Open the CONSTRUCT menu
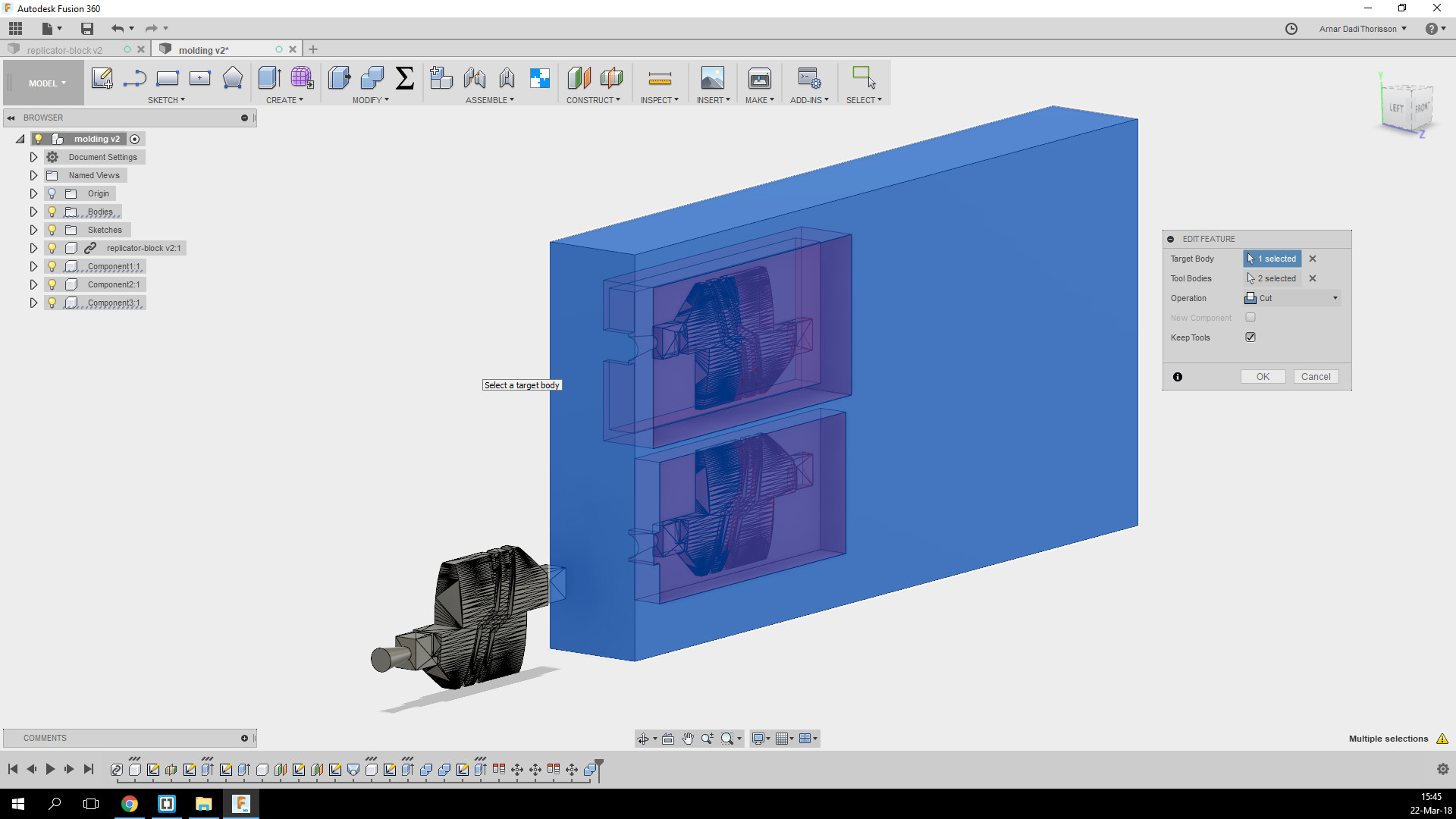 [x=593, y=100]
